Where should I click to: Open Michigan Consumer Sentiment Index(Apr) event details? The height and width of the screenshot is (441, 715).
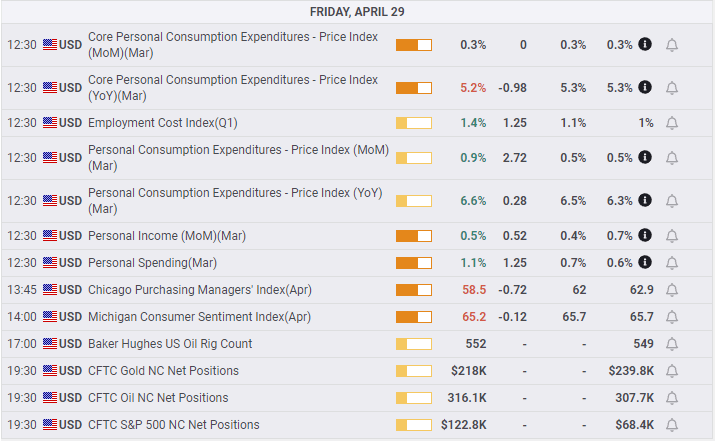point(199,317)
